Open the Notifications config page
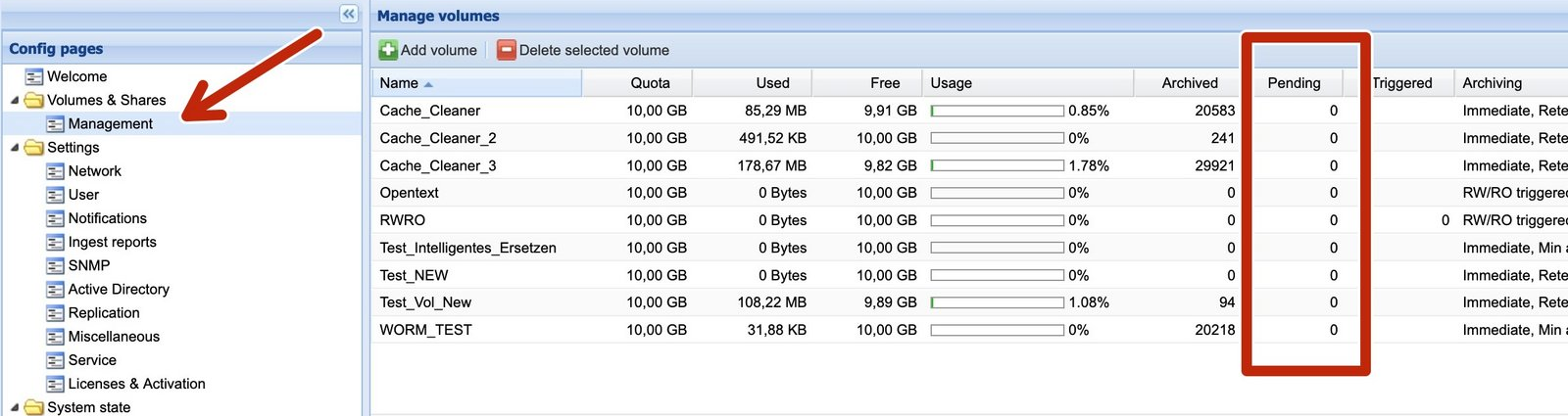This screenshot has height=416, width=1568. [107, 218]
